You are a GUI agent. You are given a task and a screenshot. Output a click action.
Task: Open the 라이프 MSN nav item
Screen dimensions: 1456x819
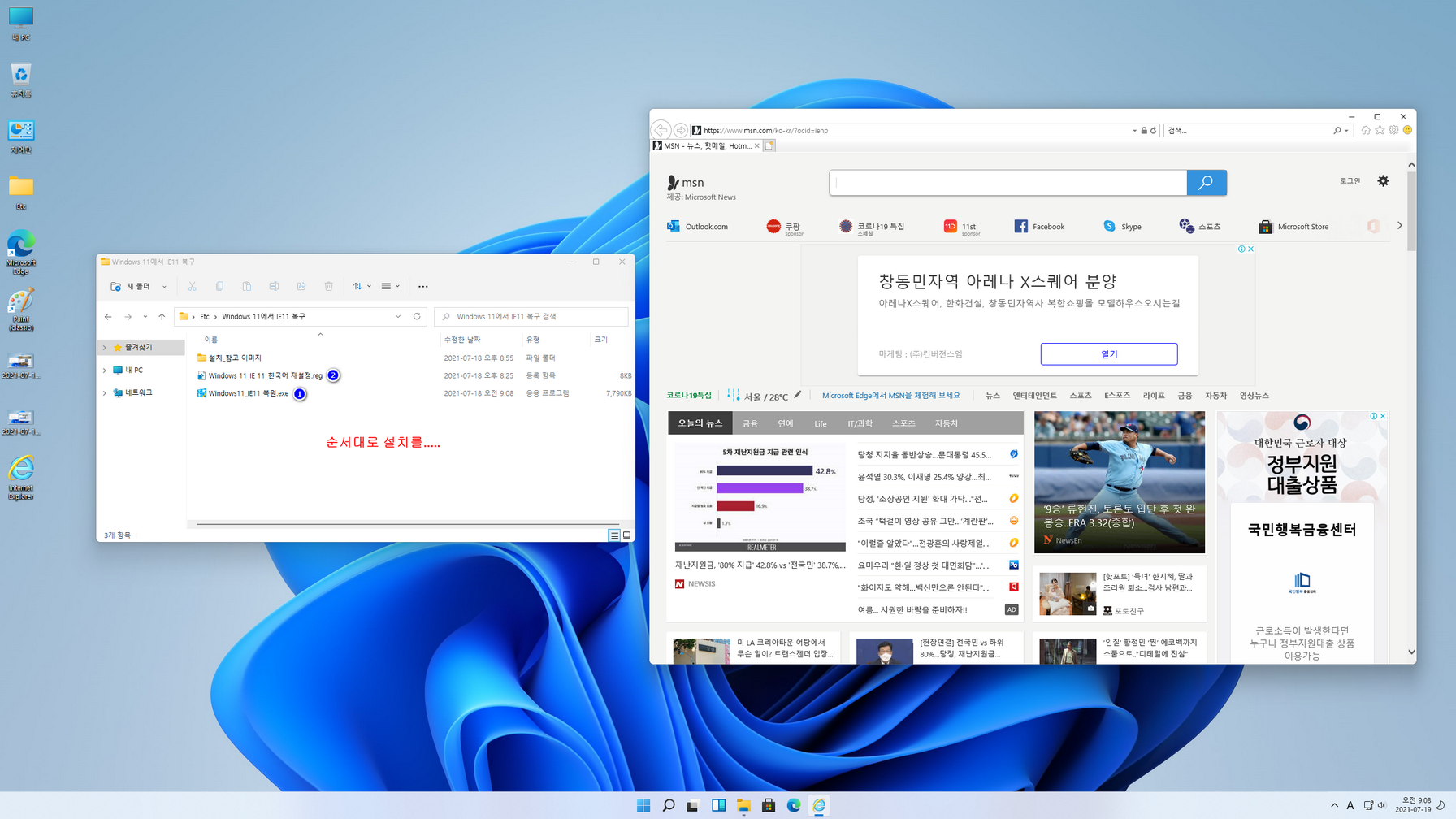click(x=1154, y=396)
